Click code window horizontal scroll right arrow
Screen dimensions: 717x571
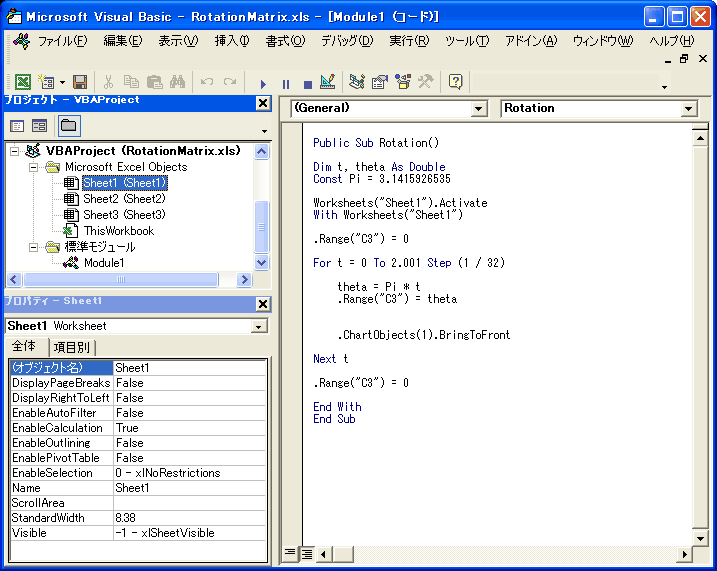[684, 555]
